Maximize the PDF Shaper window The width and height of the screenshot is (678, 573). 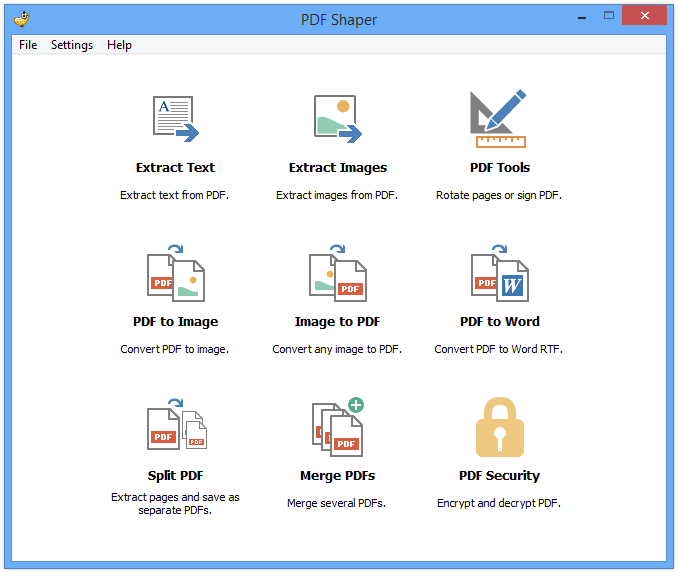(x=609, y=16)
